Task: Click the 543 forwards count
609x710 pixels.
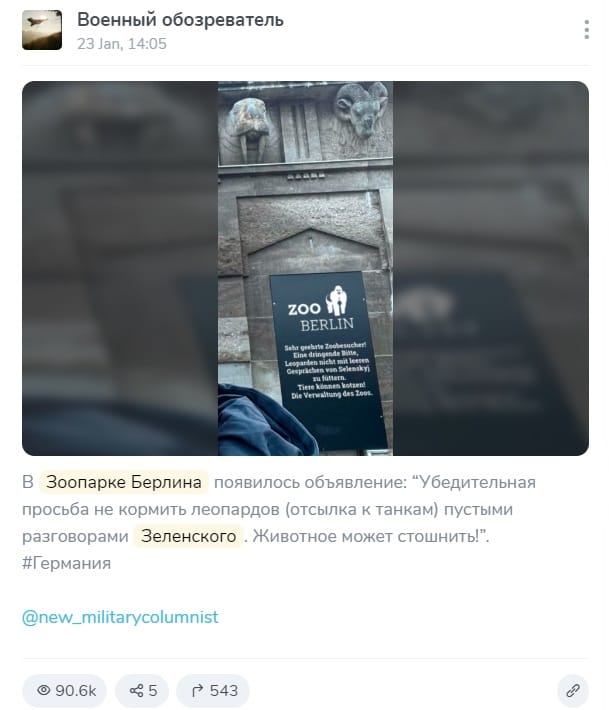Action: pyautogui.click(x=224, y=691)
